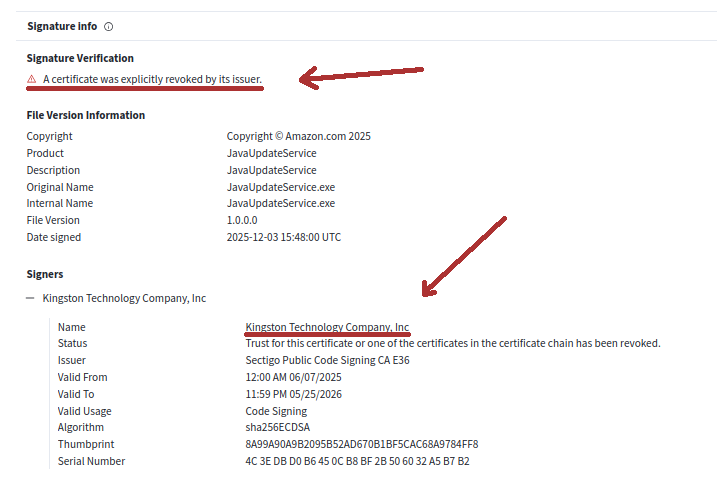This screenshot has height=477, width=717.
Task: Select the Name value Kingston Technology Company, Inc
Action: (327, 327)
